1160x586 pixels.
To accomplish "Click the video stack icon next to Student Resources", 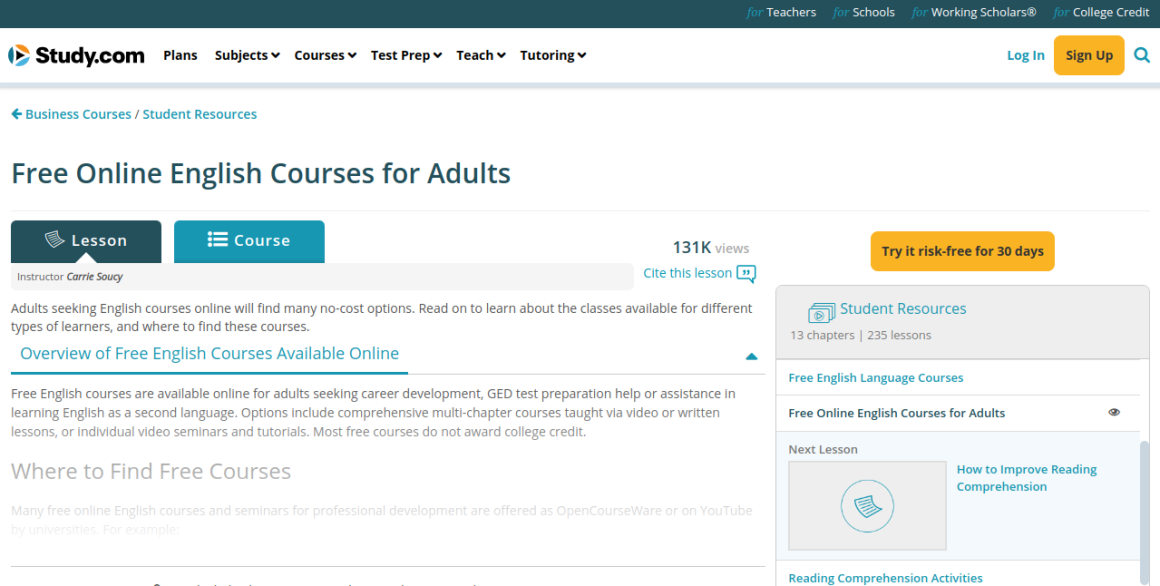I will click(821, 311).
